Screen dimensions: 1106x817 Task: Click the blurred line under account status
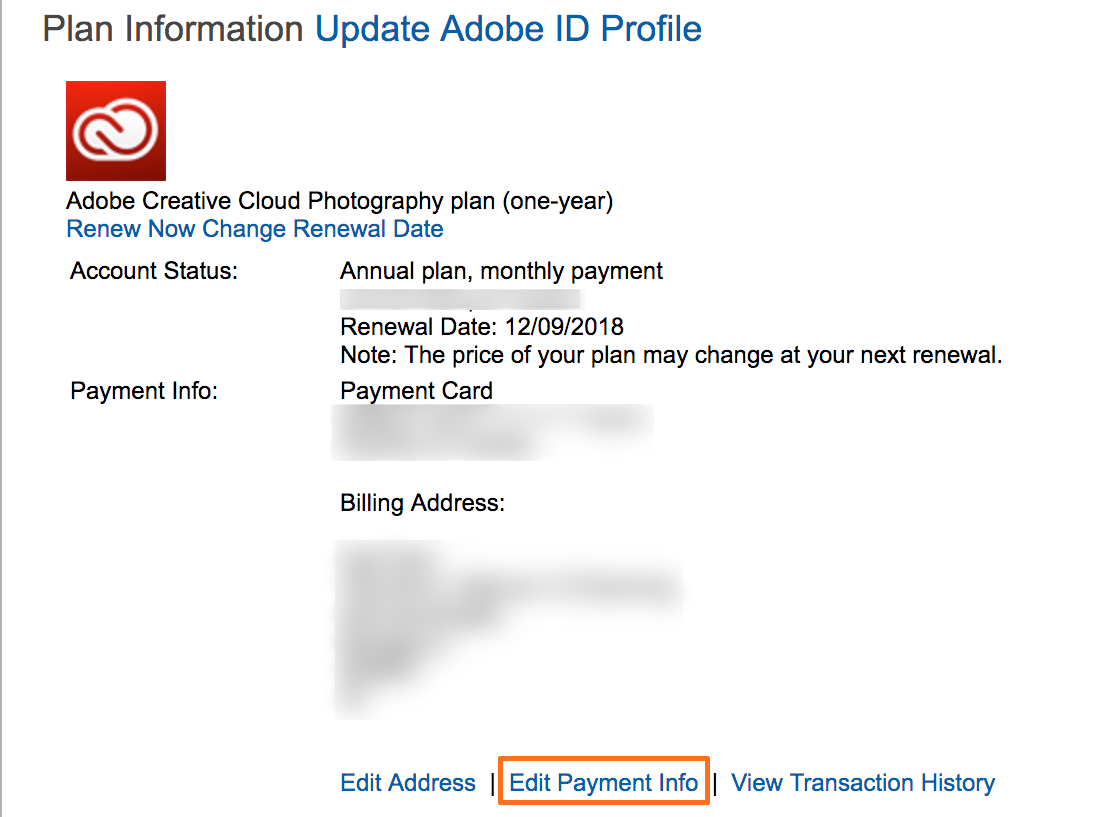click(x=460, y=299)
